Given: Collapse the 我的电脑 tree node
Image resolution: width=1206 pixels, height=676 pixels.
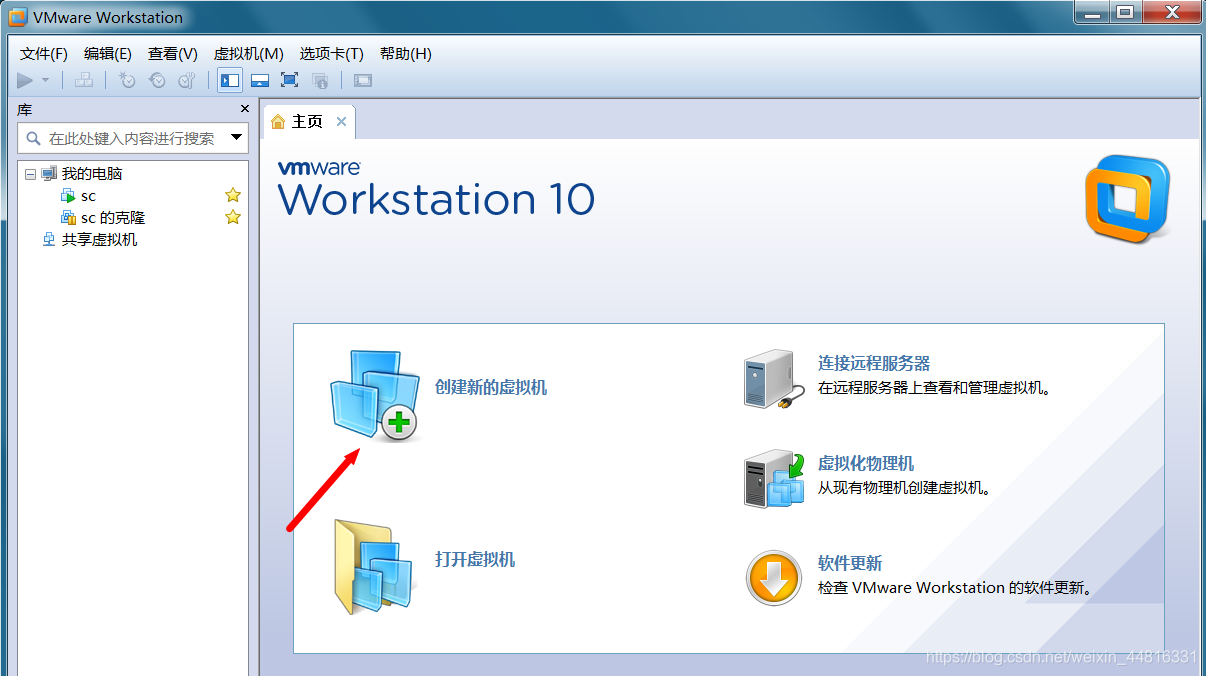Looking at the screenshot, I should pos(31,174).
